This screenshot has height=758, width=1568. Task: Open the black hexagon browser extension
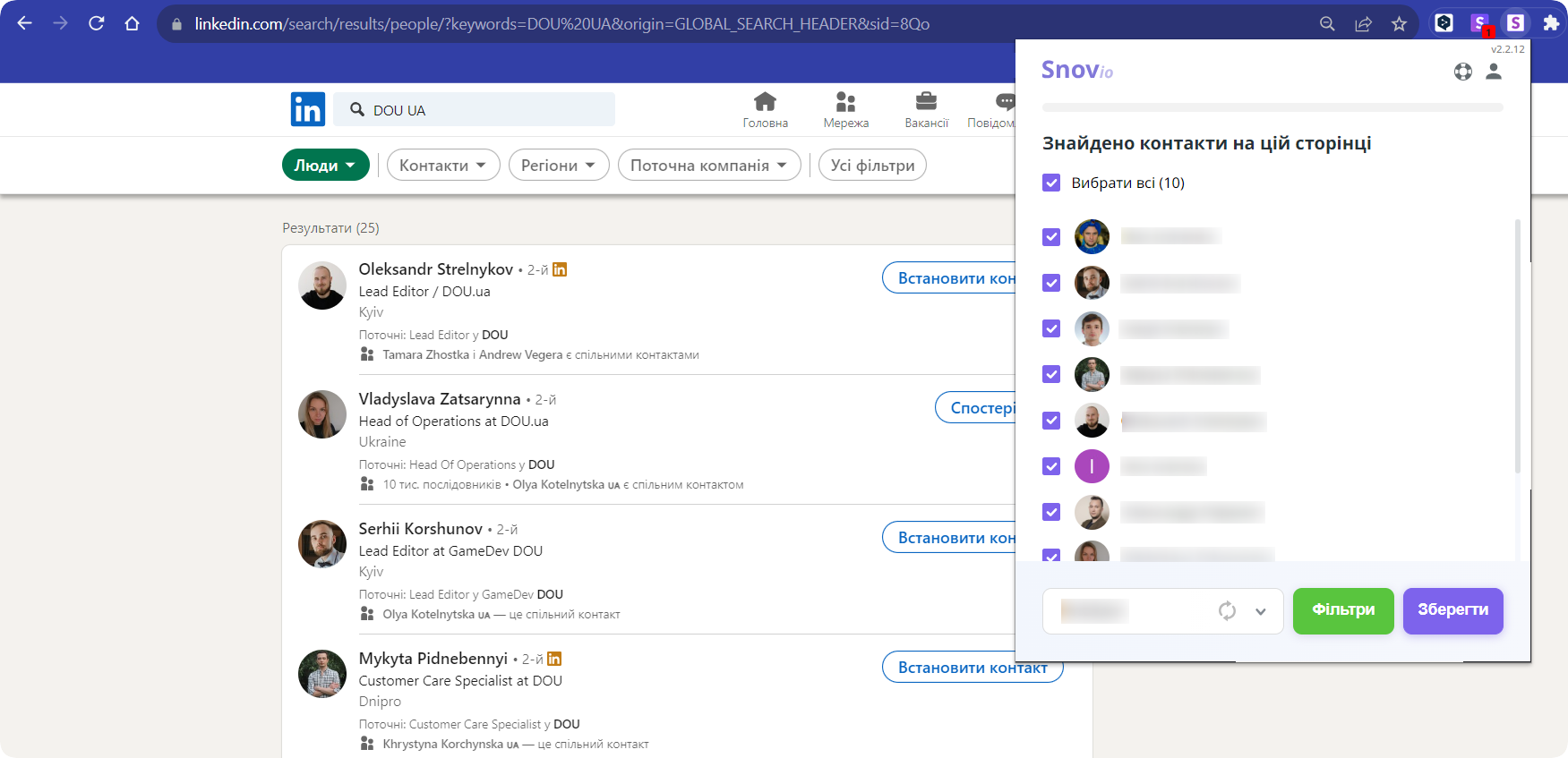1444,23
